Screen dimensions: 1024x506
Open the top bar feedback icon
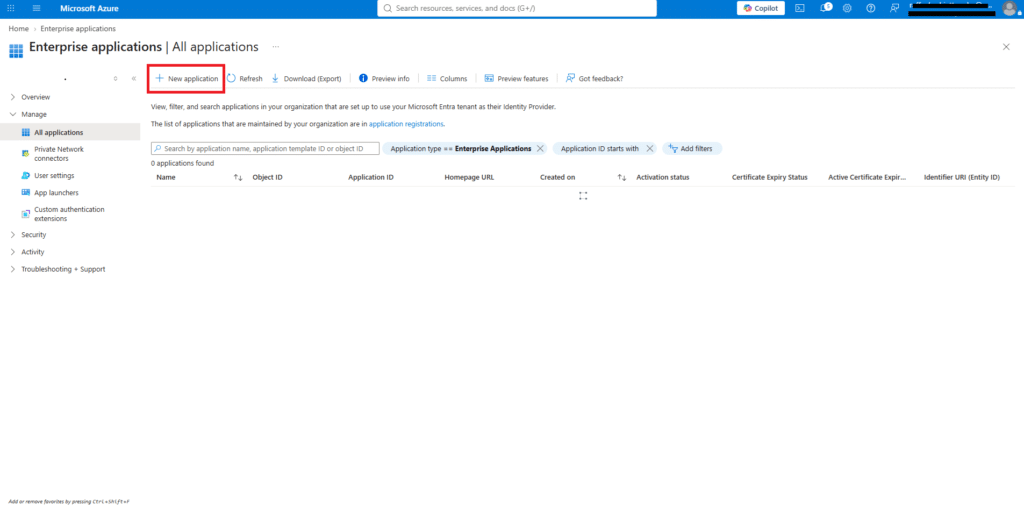[x=894, y=8]
